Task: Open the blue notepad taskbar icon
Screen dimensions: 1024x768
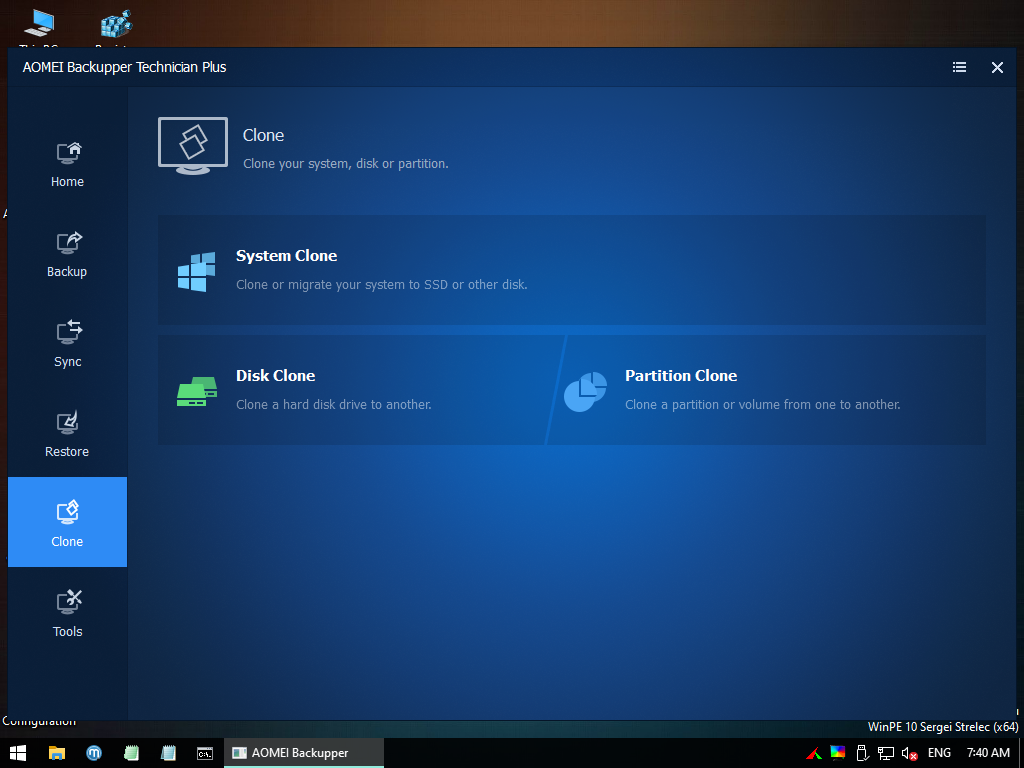Action: (168, 753)
